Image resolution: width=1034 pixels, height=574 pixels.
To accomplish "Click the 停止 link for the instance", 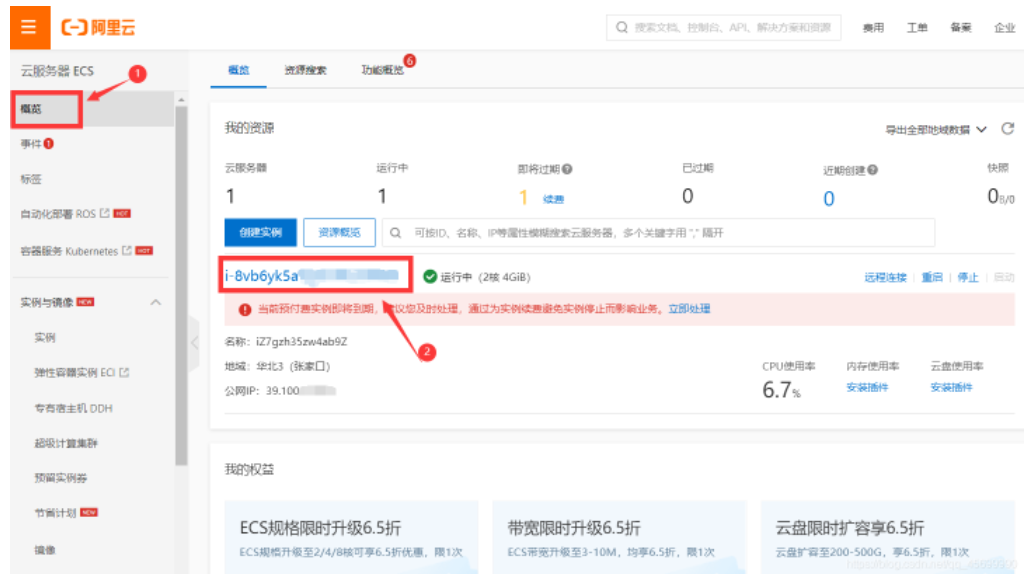I will (968, 277).
